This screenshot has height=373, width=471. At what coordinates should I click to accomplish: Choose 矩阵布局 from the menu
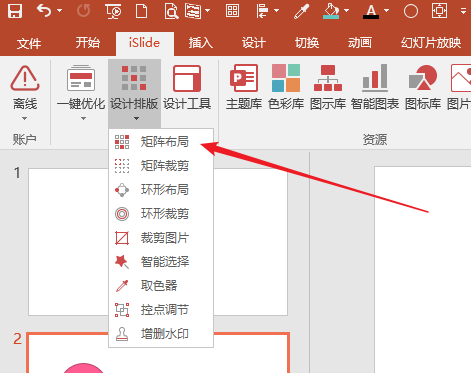[x=161, y=142]
